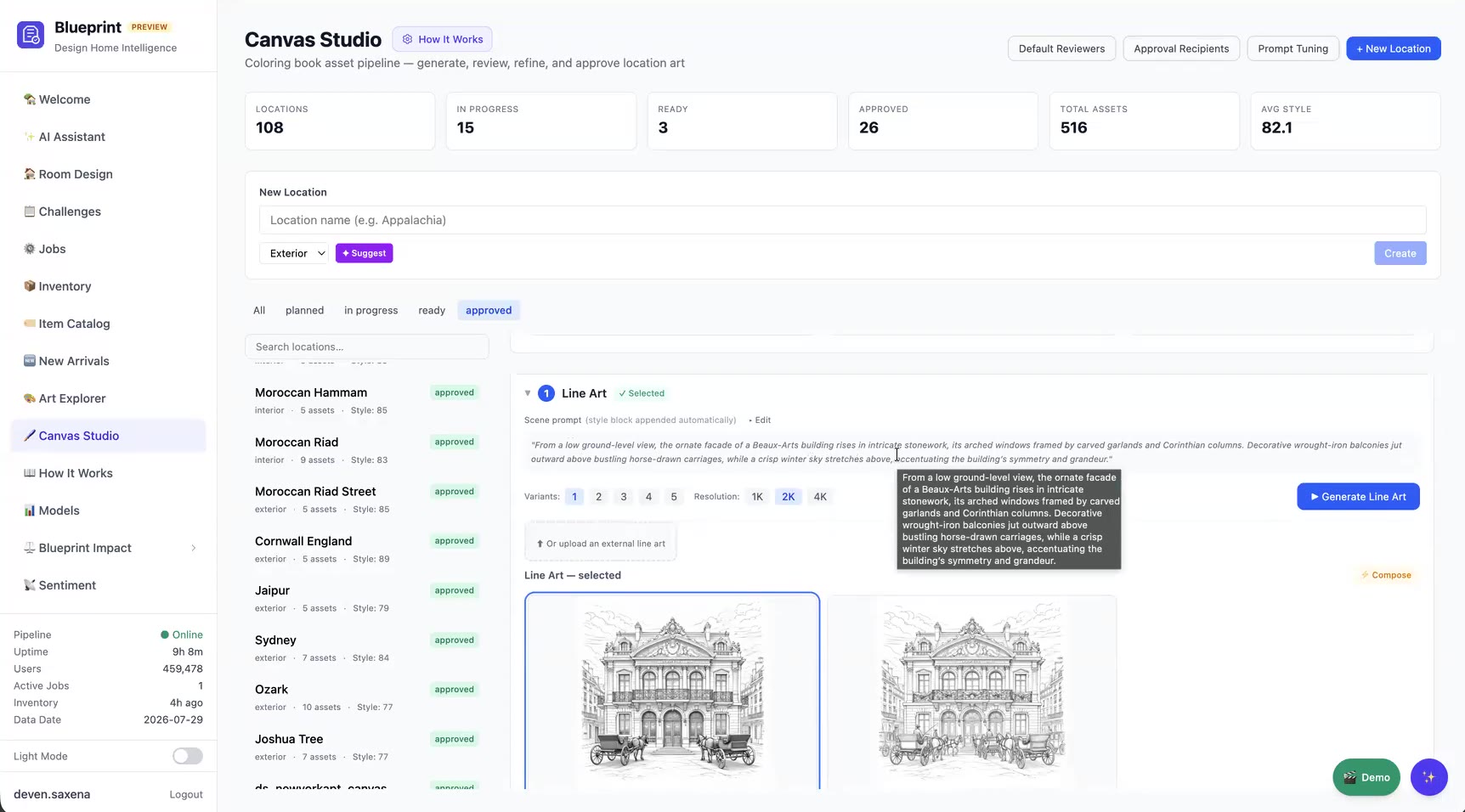Click the Blueprint logo icon
Viewport: 1465px width, 812px height.
31,35
